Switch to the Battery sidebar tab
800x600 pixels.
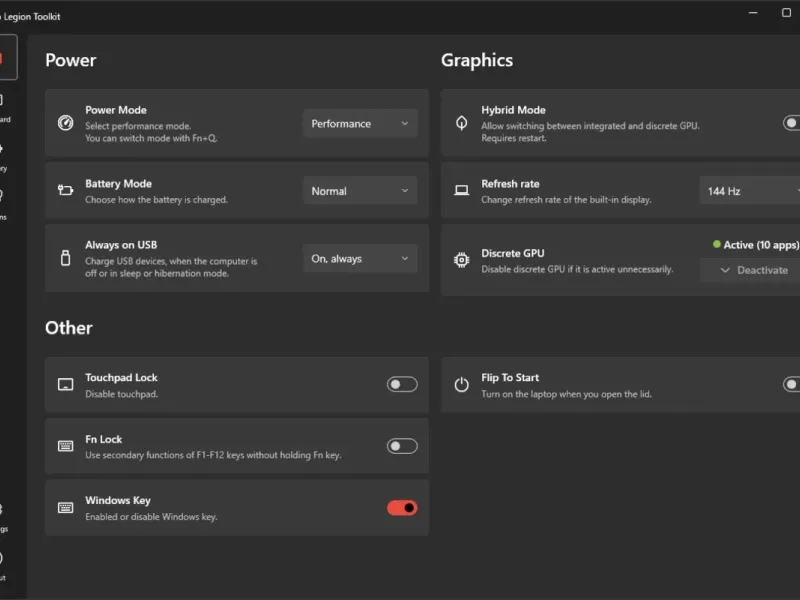pyautogui.click(x=2, y=155)
